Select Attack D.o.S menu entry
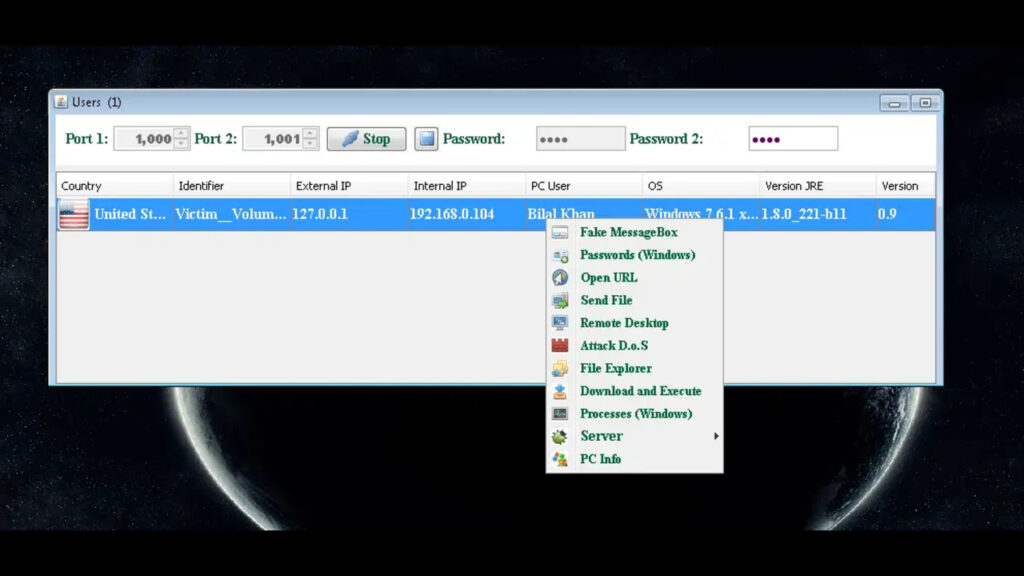1024x576 pixels. coord(634,345)
